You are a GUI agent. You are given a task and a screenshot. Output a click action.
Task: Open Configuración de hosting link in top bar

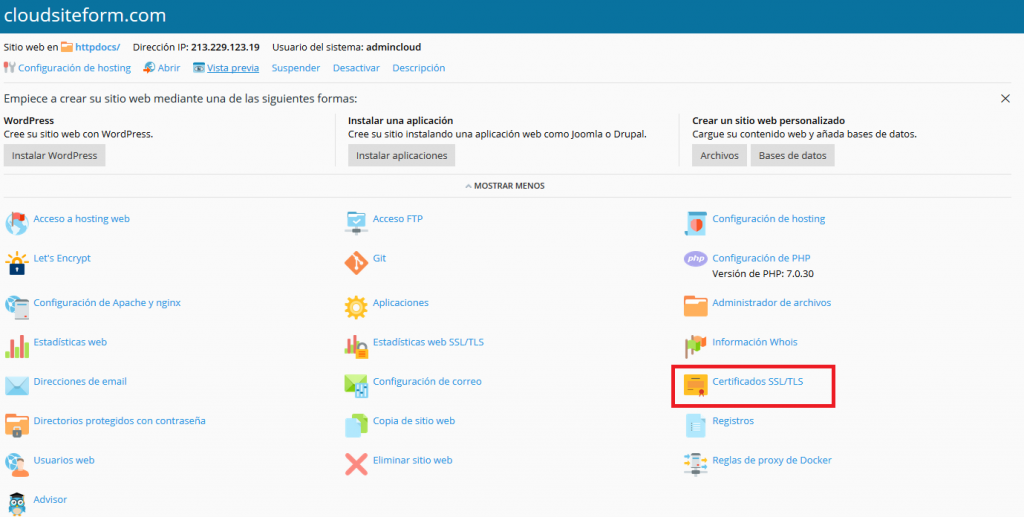pos(74,68)
